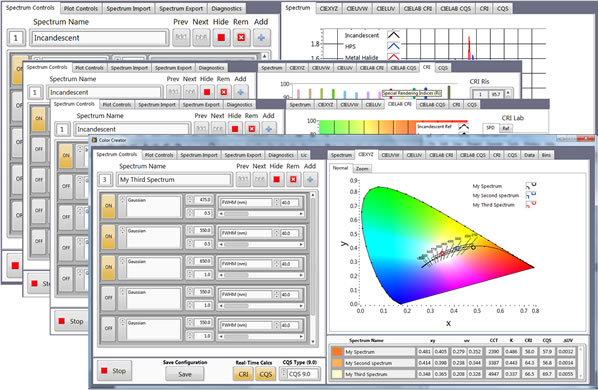Click My Third Spectrum name input field
Viewport: 598px width, 390px height.
point(174,180)
